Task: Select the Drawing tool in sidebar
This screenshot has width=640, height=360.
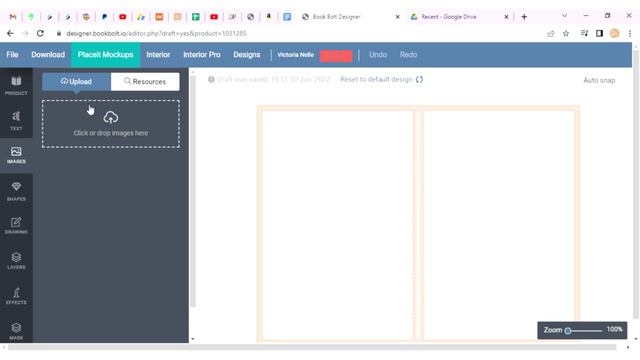Action: 16,226
